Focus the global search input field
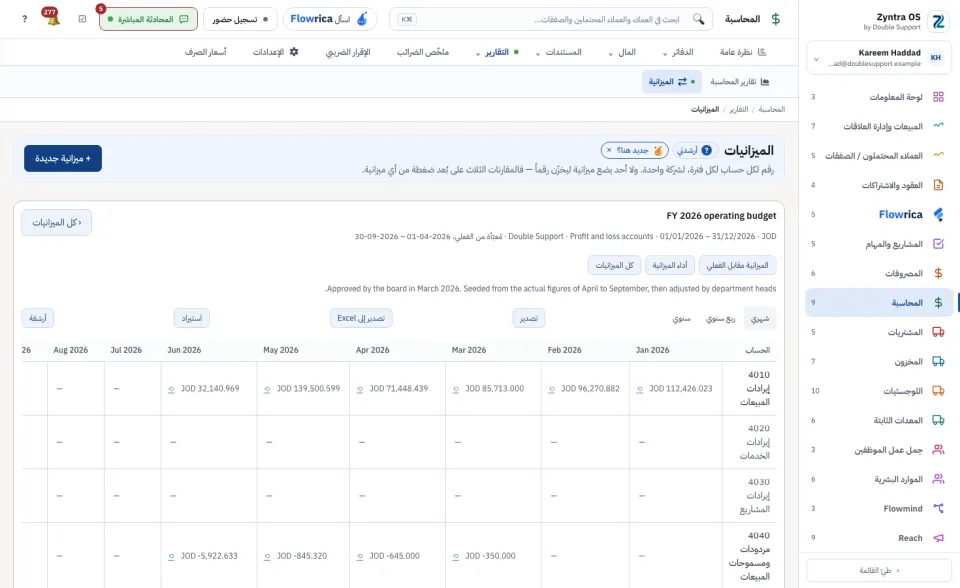 point(551,19)
